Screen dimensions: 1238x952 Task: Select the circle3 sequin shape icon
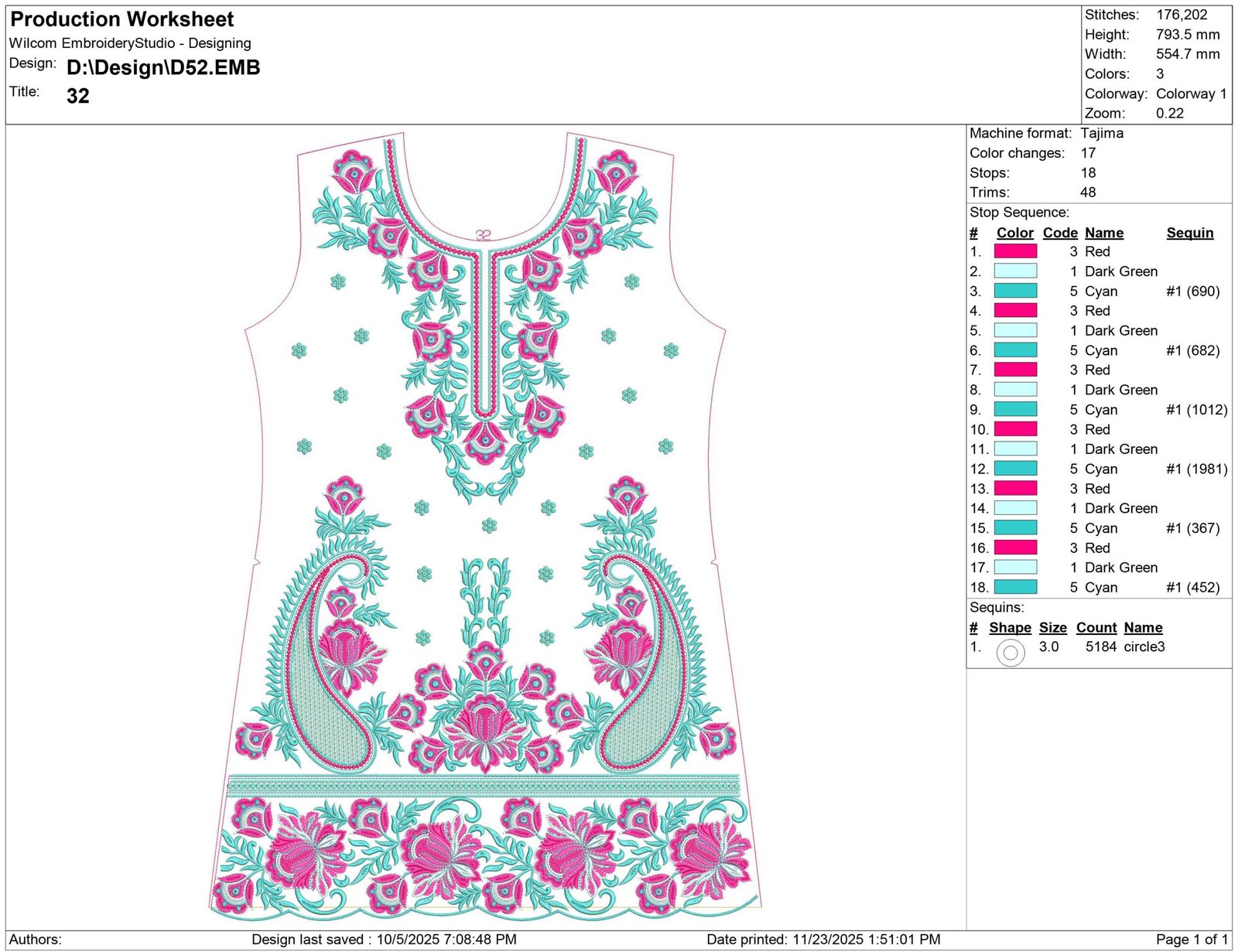click(x=1010, y=653)
